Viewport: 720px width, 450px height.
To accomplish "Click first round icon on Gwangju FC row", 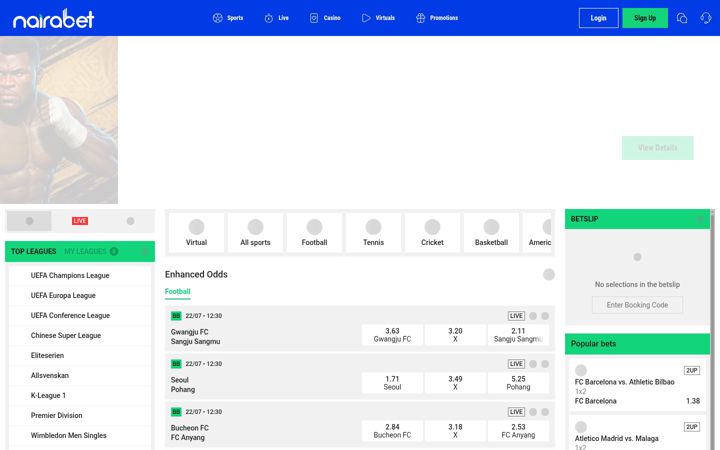I will [x=533, y=316].
